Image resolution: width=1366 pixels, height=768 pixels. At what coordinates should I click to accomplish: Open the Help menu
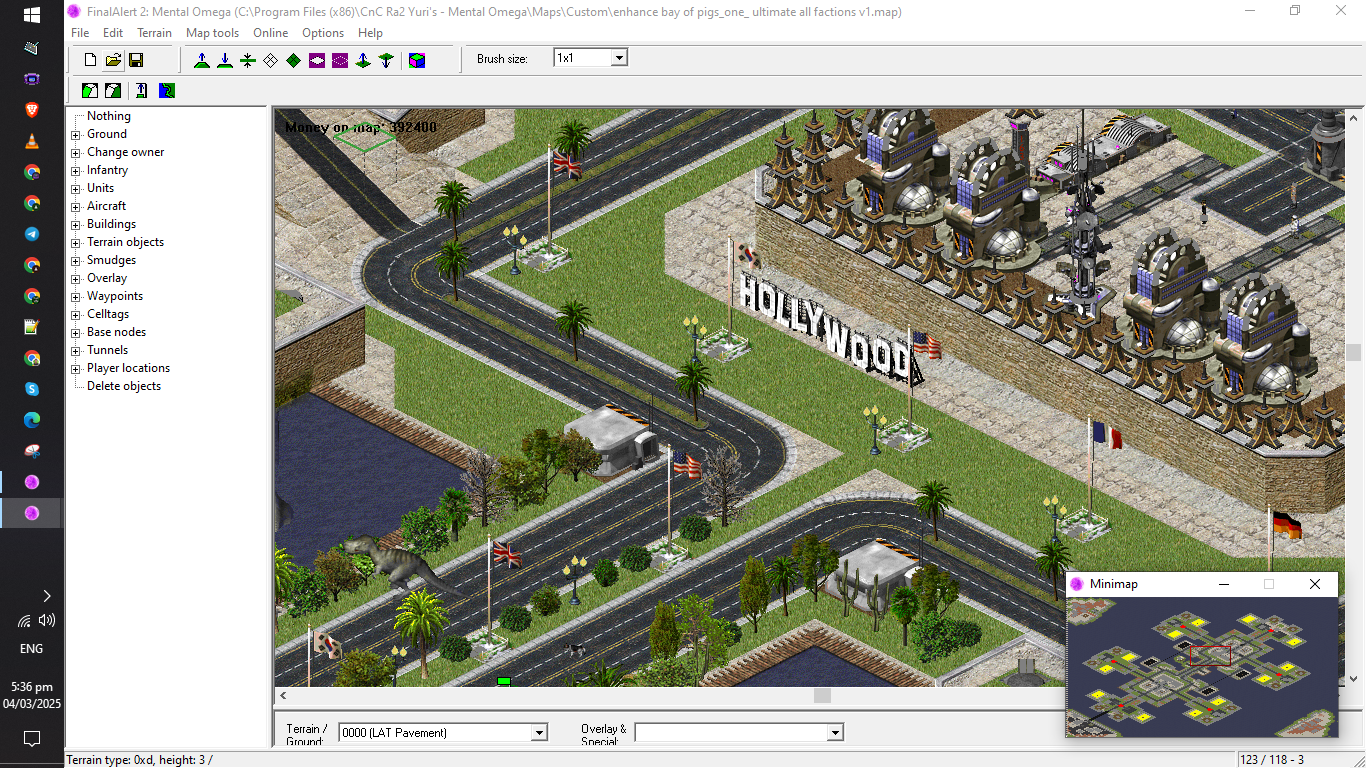(370, 33)
